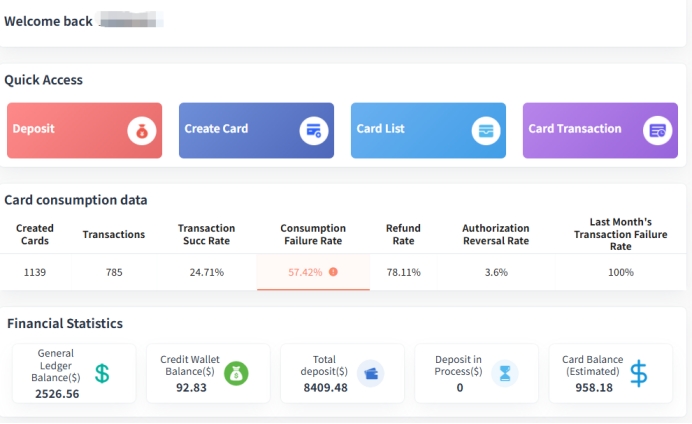692x424 pixels.
Task: Click the card icon on Create Card
Action: coord(314,131)
